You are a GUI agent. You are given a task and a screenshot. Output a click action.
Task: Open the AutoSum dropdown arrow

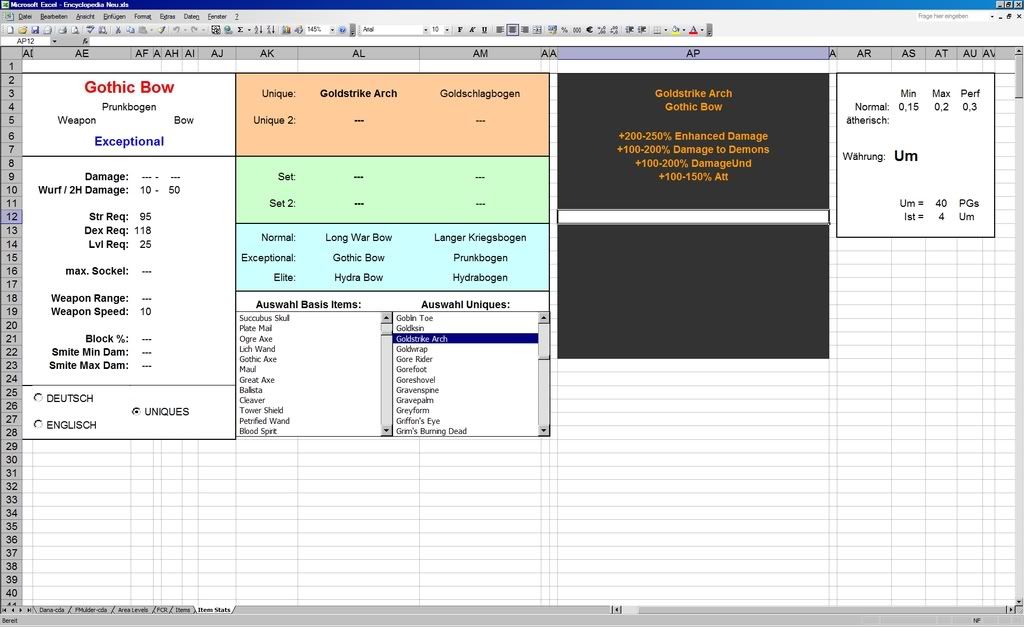click(249, 29)
